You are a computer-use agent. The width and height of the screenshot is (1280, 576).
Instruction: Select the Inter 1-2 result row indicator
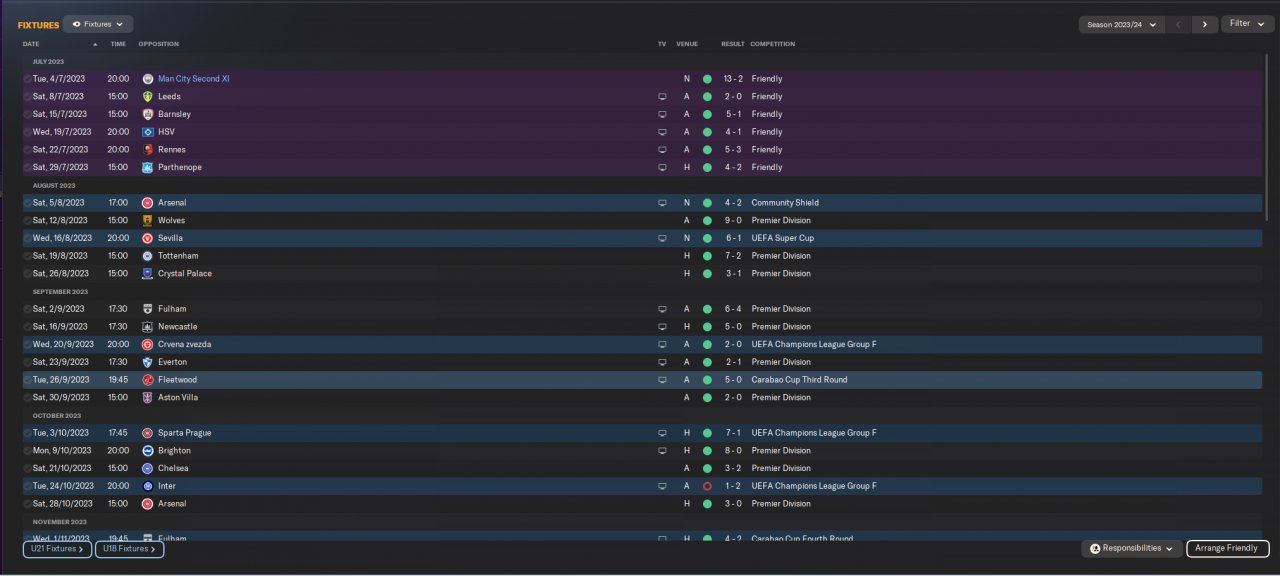click(707, 486)
